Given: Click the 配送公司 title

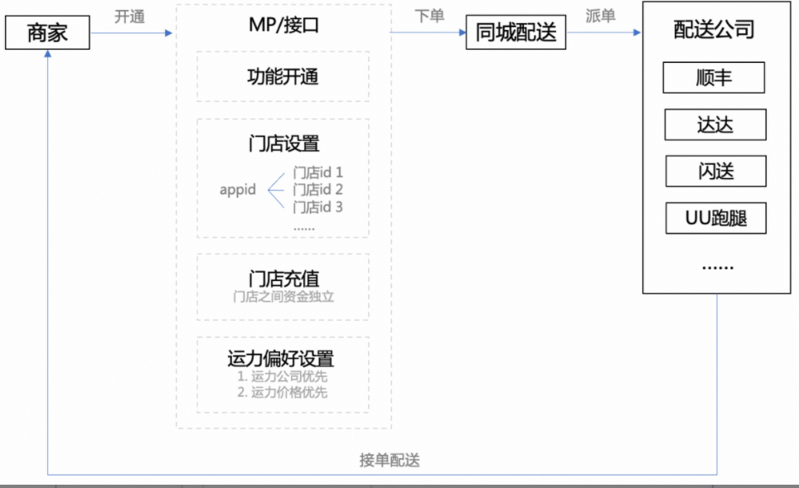Looking at the screenshot, I should click(x=714, y=29).
